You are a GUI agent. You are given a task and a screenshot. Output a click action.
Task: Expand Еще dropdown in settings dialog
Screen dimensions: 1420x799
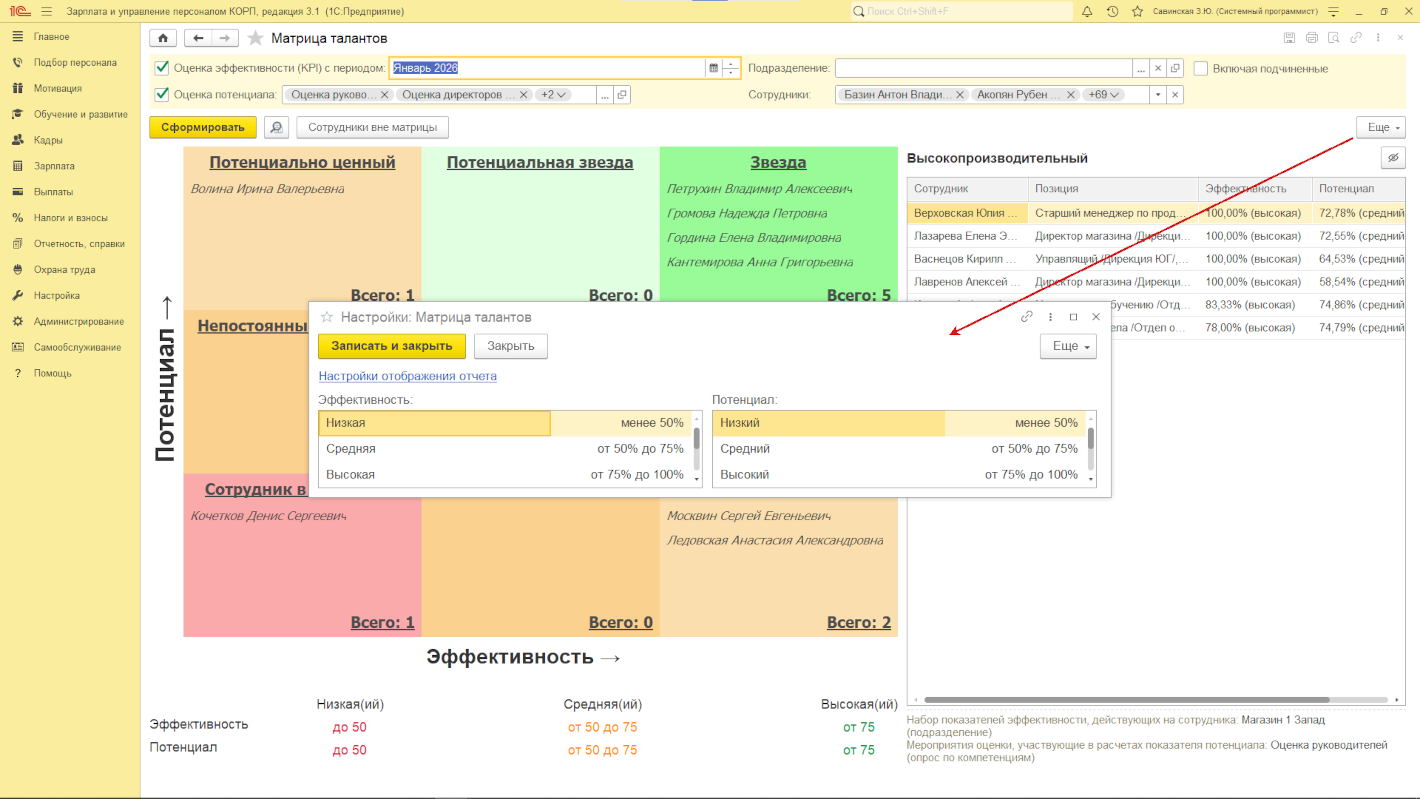(x=1068, y=346)
